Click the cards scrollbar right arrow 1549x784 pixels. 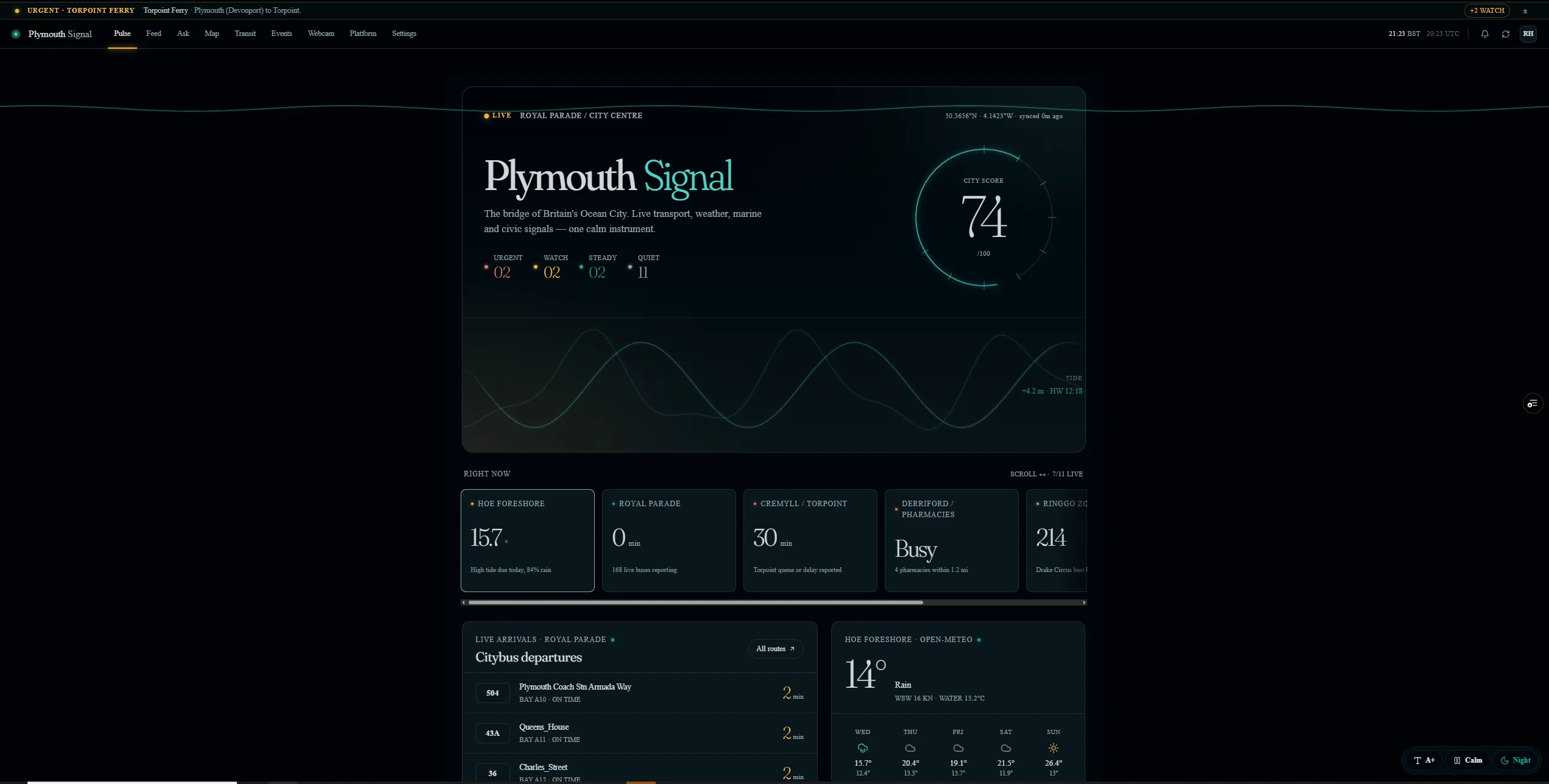[1083, 602]
